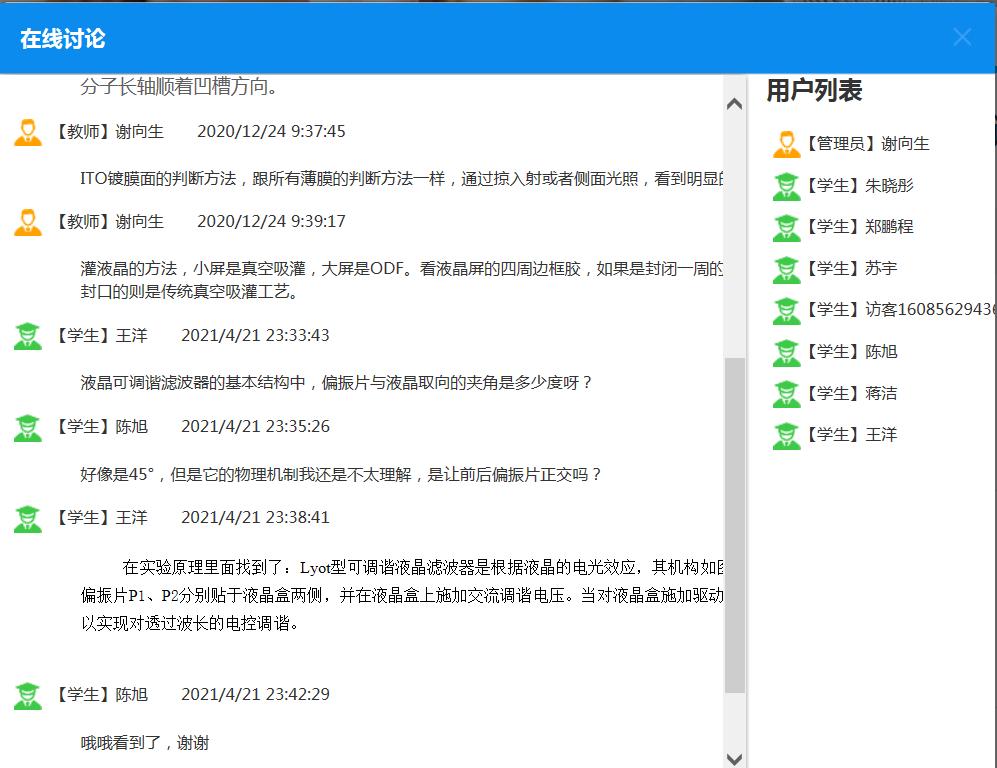The height and width of the screenshot is (768, 997).
Task: Click the teacher avatar beside 谢向生's 9:39 message
Action: (x=27, y=221)
